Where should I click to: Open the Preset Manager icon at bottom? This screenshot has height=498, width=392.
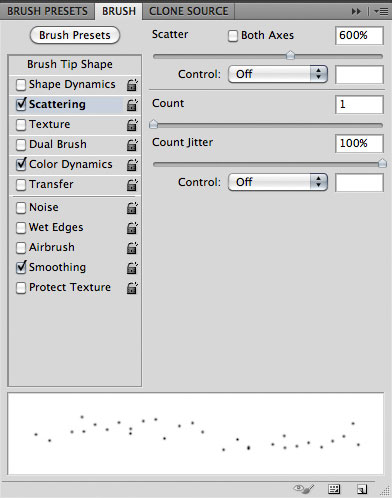click(x=334, y=489)
